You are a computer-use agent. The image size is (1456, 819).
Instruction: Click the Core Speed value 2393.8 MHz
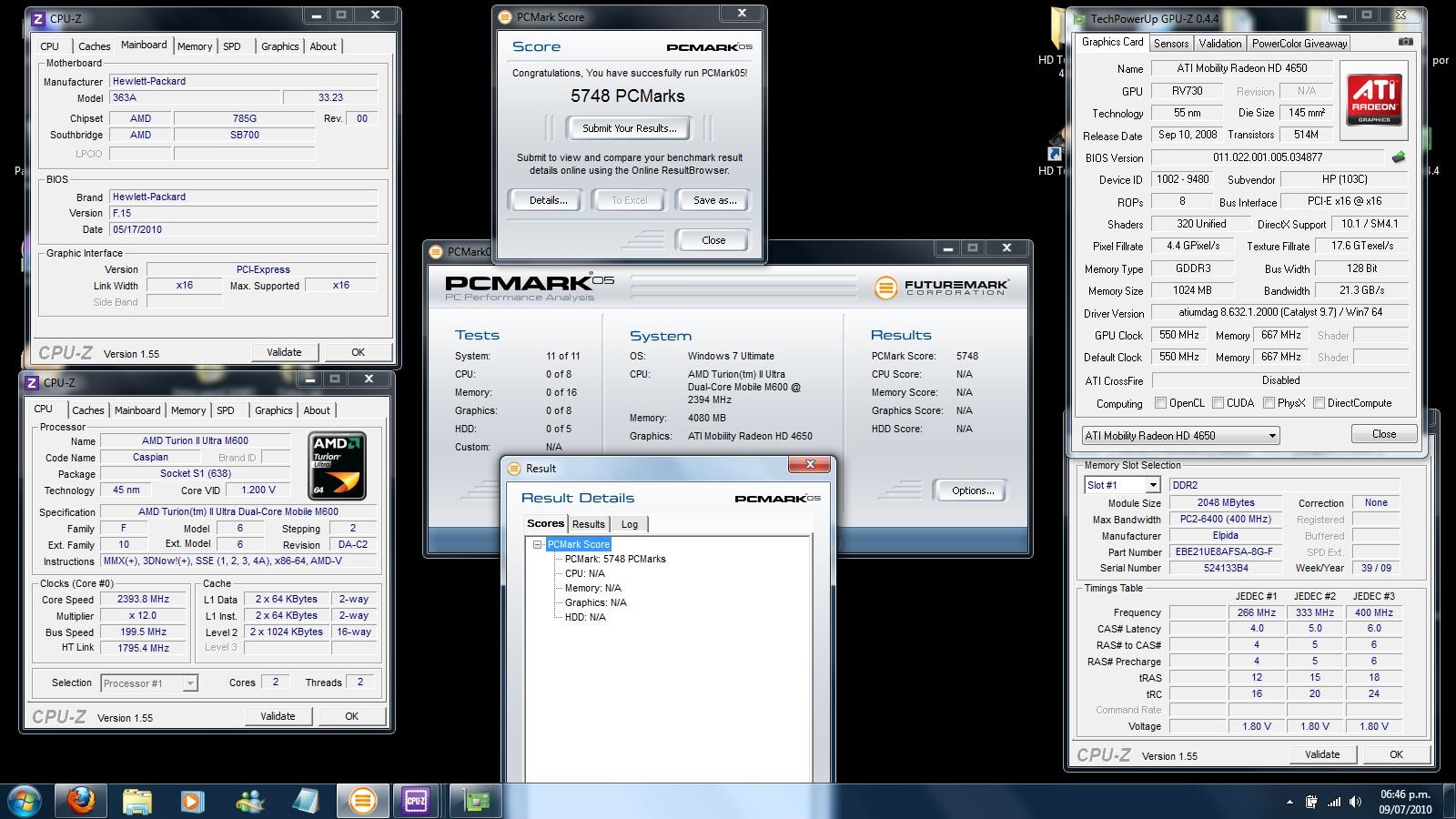[143, 600]
